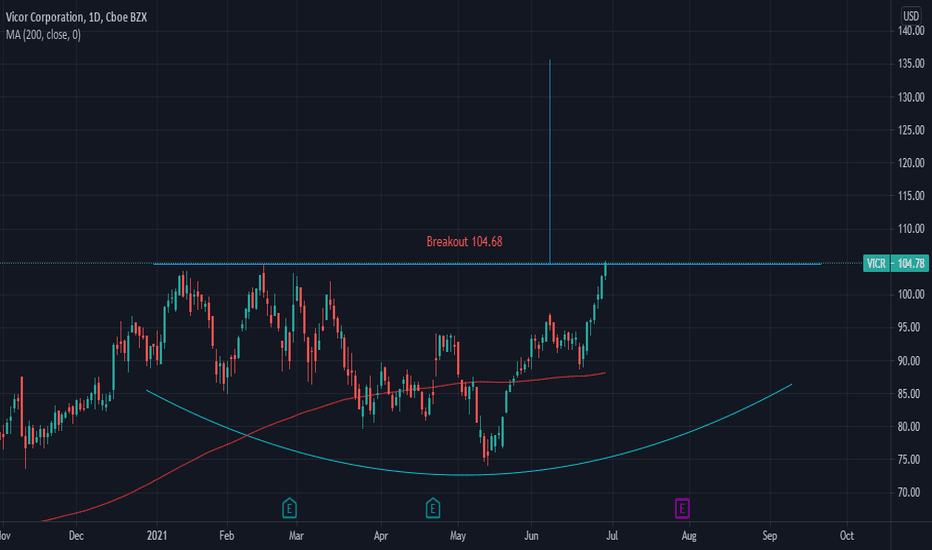Click the Sep label on time axis
This screenshot has width=932, height=550.
770,536
